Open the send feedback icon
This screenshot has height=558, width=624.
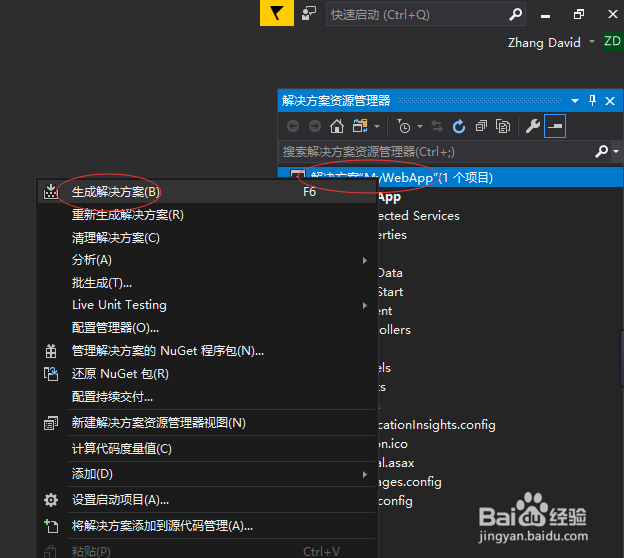pyautogui.click(x=308, y=13)
